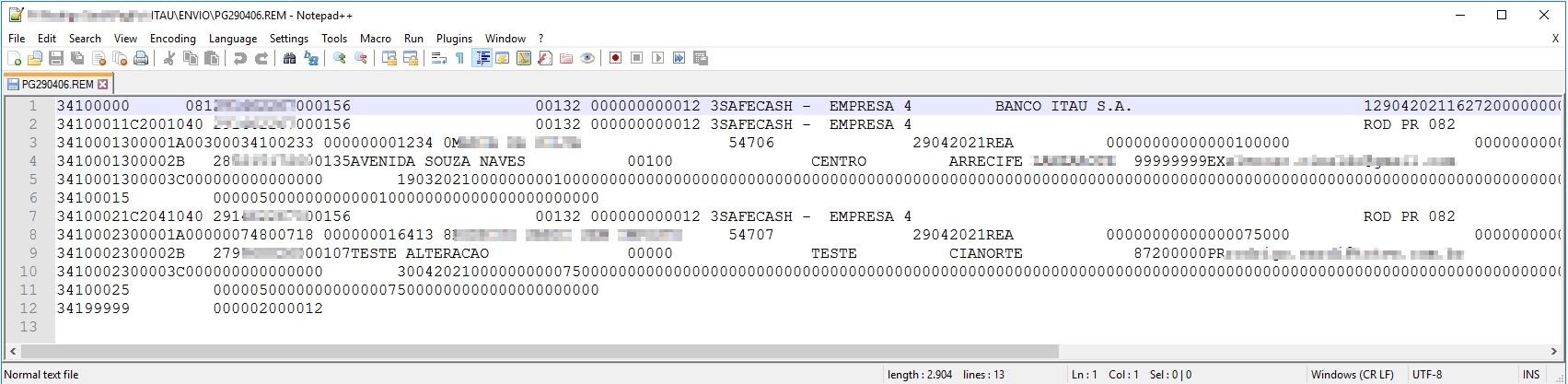This screenshot has width=1568, height=384.
Task: Click the horizontal scrollbar right arrow
Action: (x=1553, y=351)
